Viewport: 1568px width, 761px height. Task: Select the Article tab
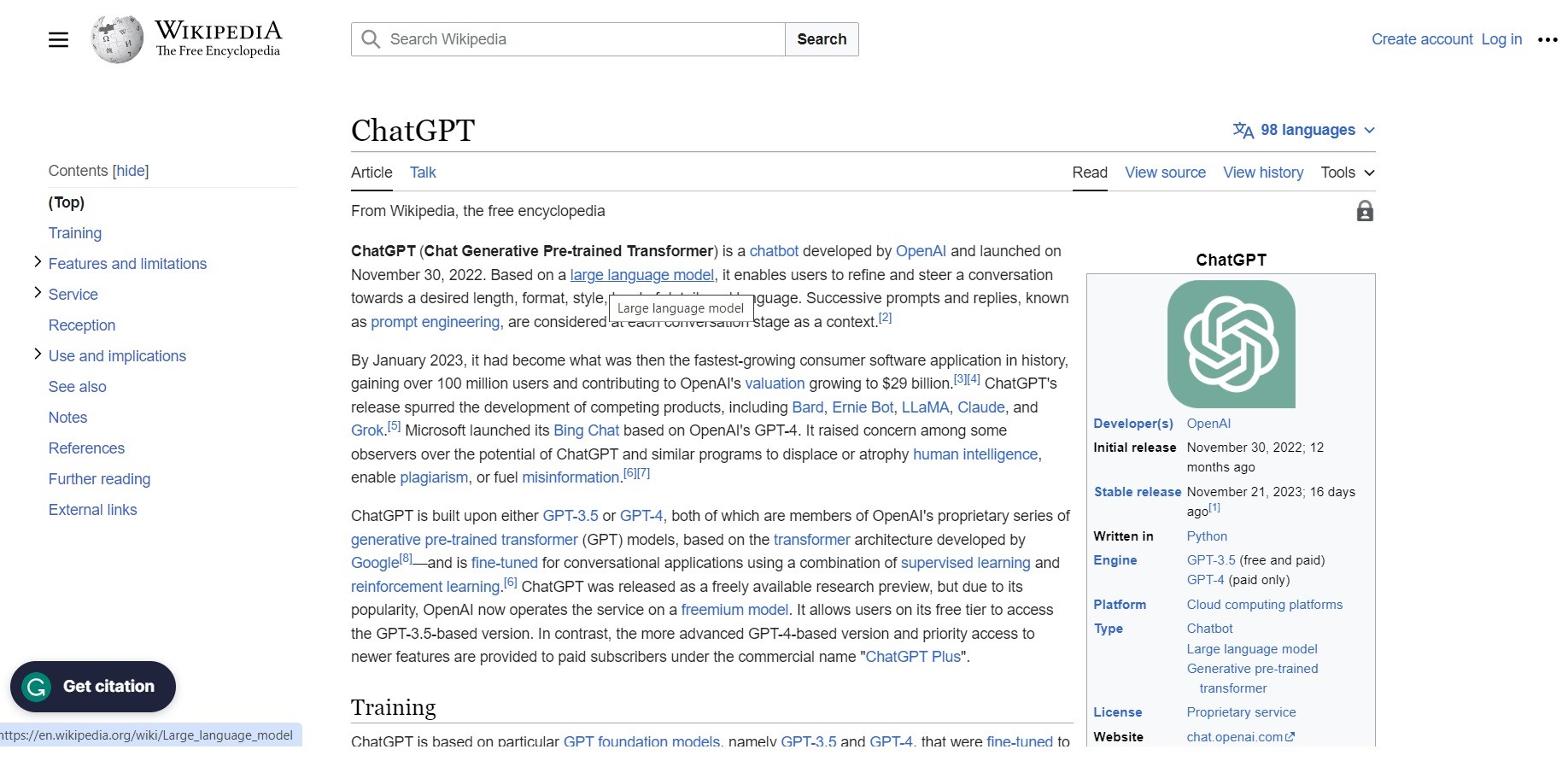point(372,173)
